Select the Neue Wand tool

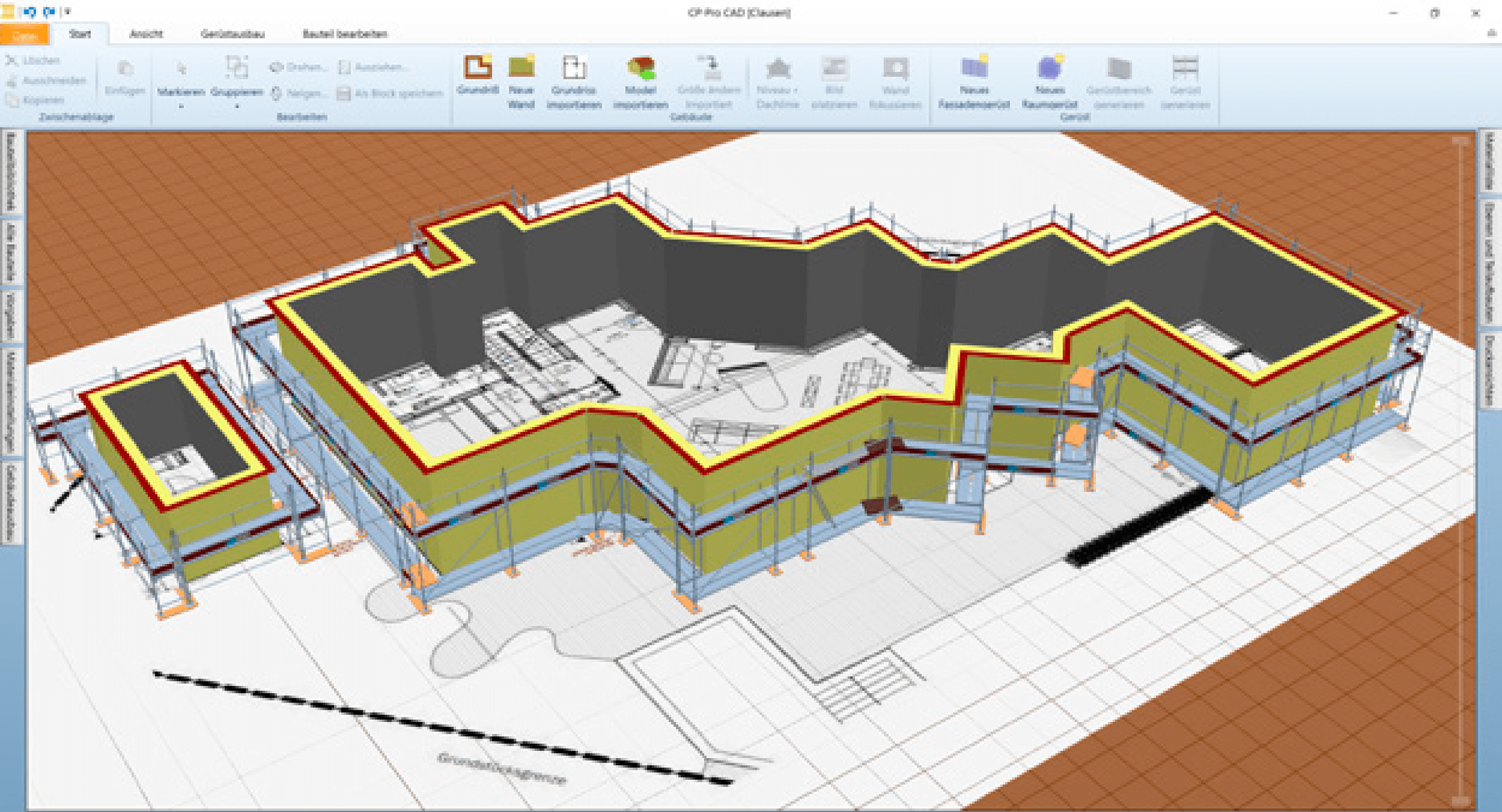[520, 78]
